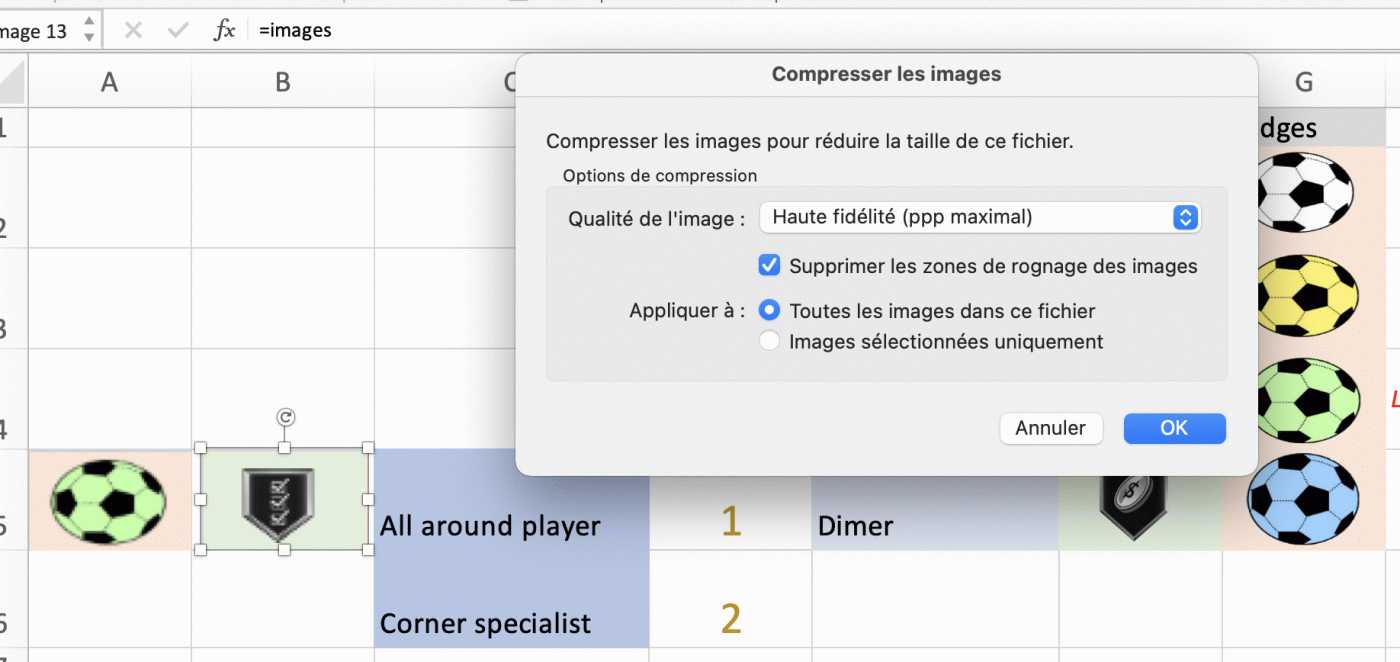Click the blue soccer ball image
Viewport: 1400px width, 662px height.
1304,499
